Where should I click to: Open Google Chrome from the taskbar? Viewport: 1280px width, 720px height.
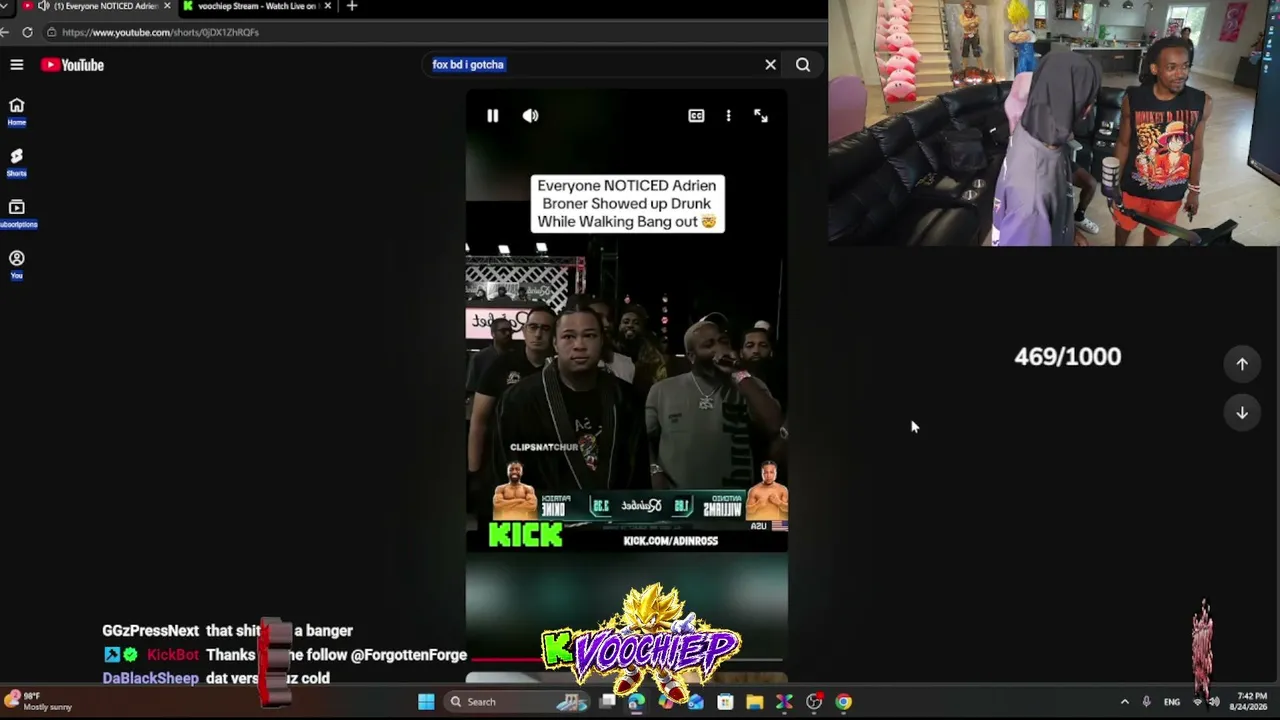click(844, 702)
